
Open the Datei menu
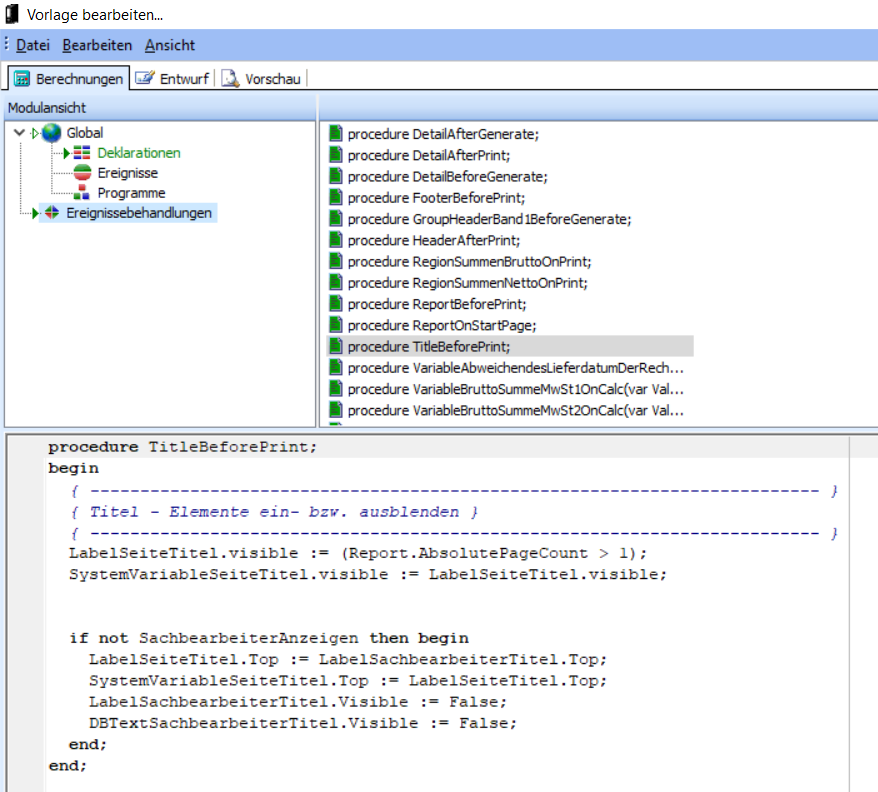click(32, 45)
